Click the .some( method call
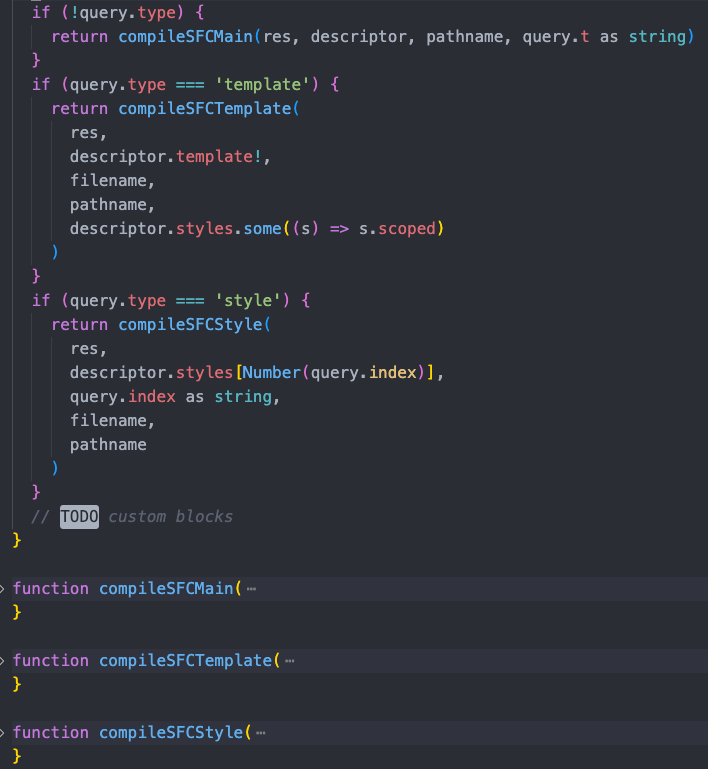 (262, 229)
